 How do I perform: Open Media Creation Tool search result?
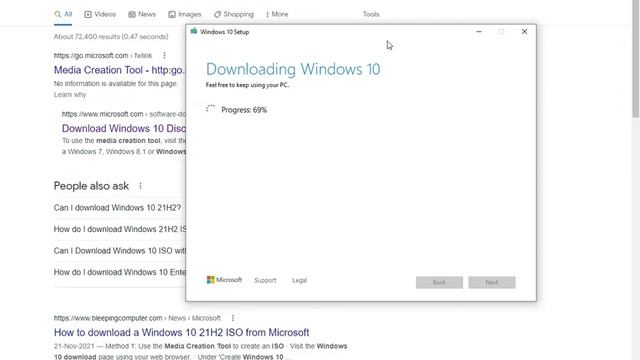[119, 70]
